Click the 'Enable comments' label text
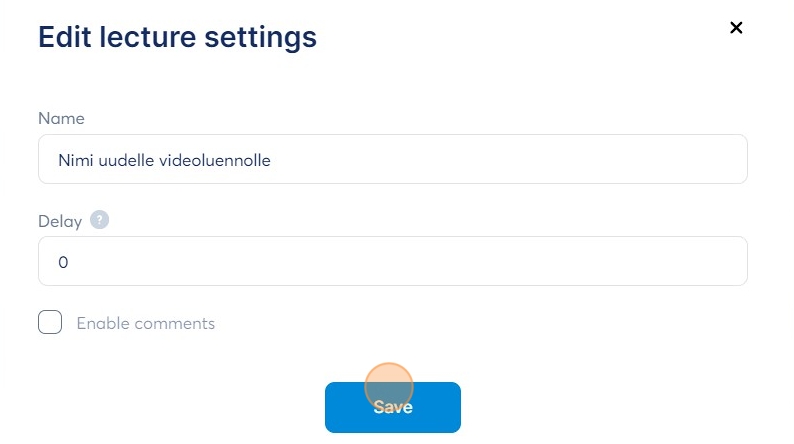Image resolution: width=794 pixels, height=444 pixels. click(145, 323)
